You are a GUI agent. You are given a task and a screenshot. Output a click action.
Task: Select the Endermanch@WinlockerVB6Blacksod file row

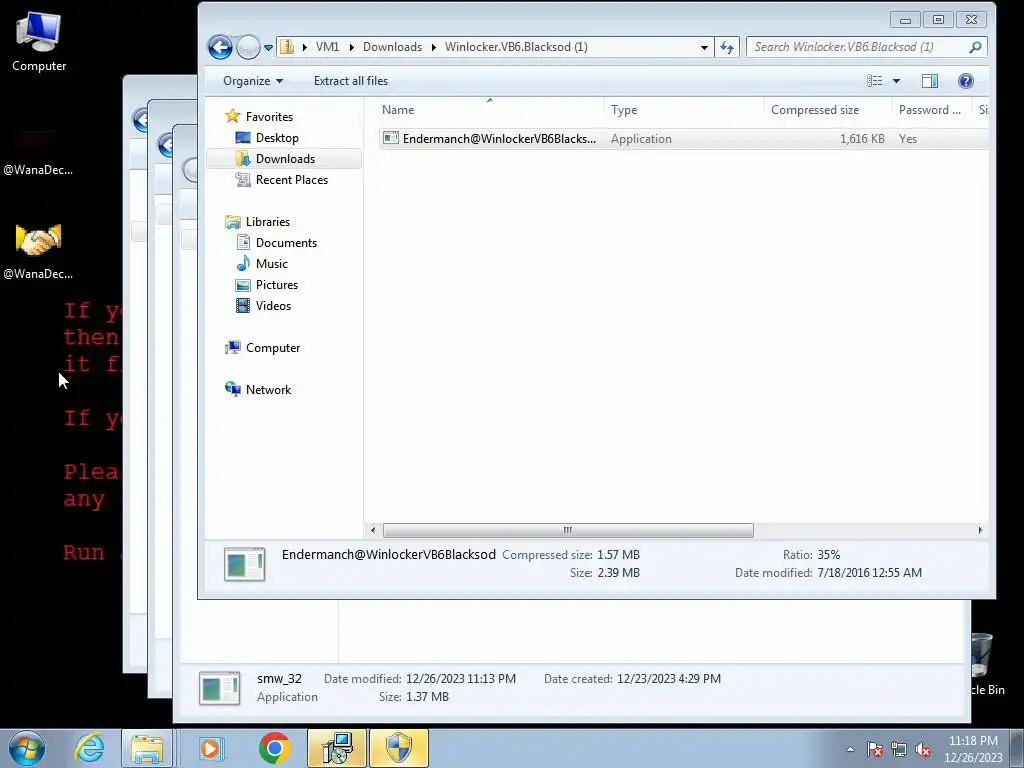[683, 138]
